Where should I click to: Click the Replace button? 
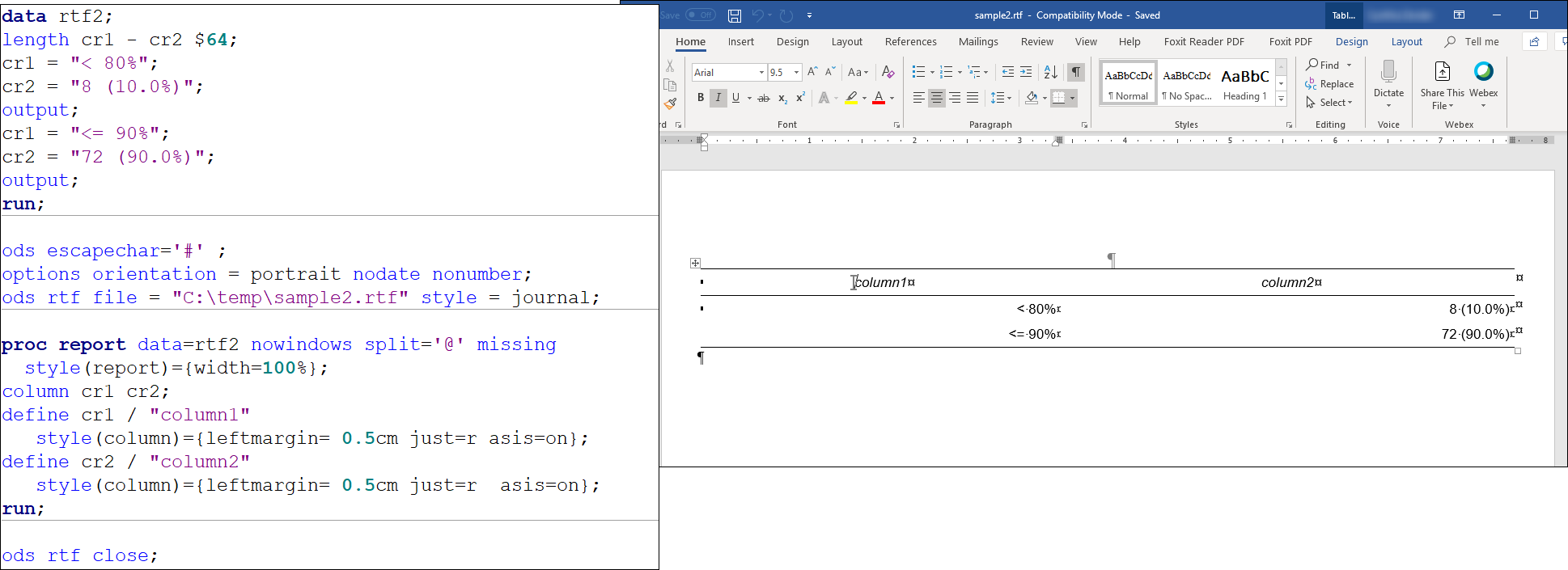coord(1329,84)
